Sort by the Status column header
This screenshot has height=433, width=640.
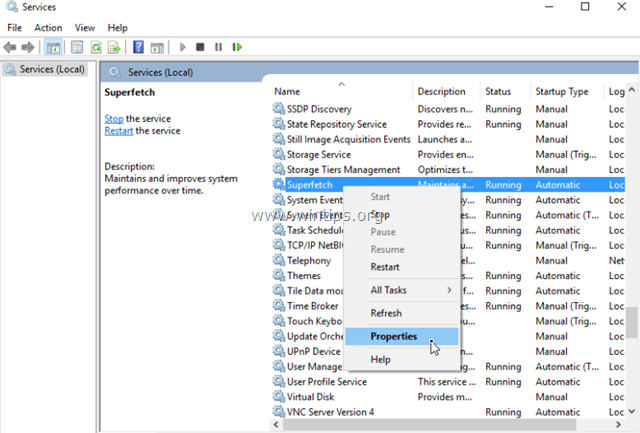505,91
